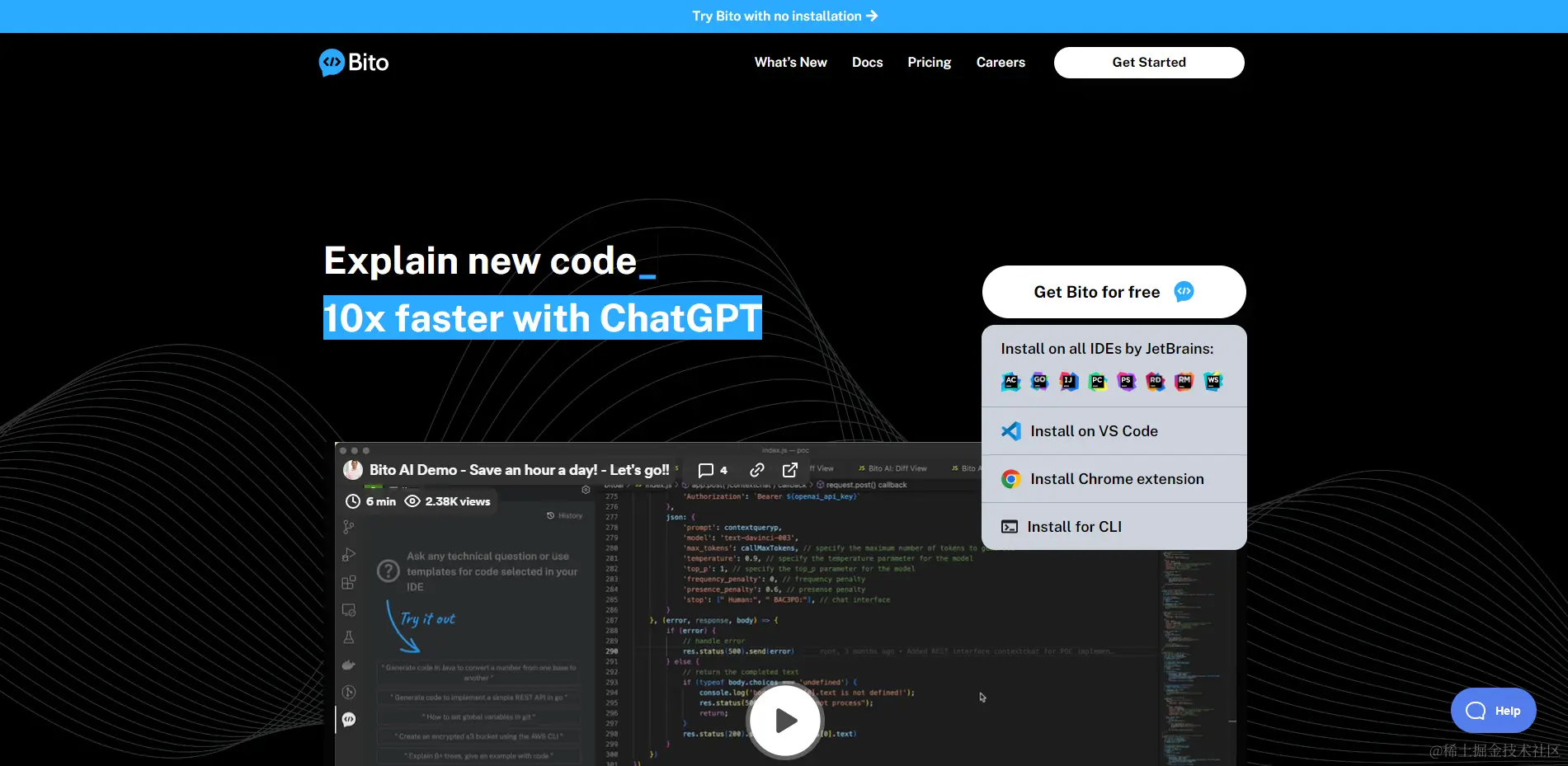The width and height of the screenshot is (1568, 766).
Task: Click the Get Started button
Action: coord(1149,63)
